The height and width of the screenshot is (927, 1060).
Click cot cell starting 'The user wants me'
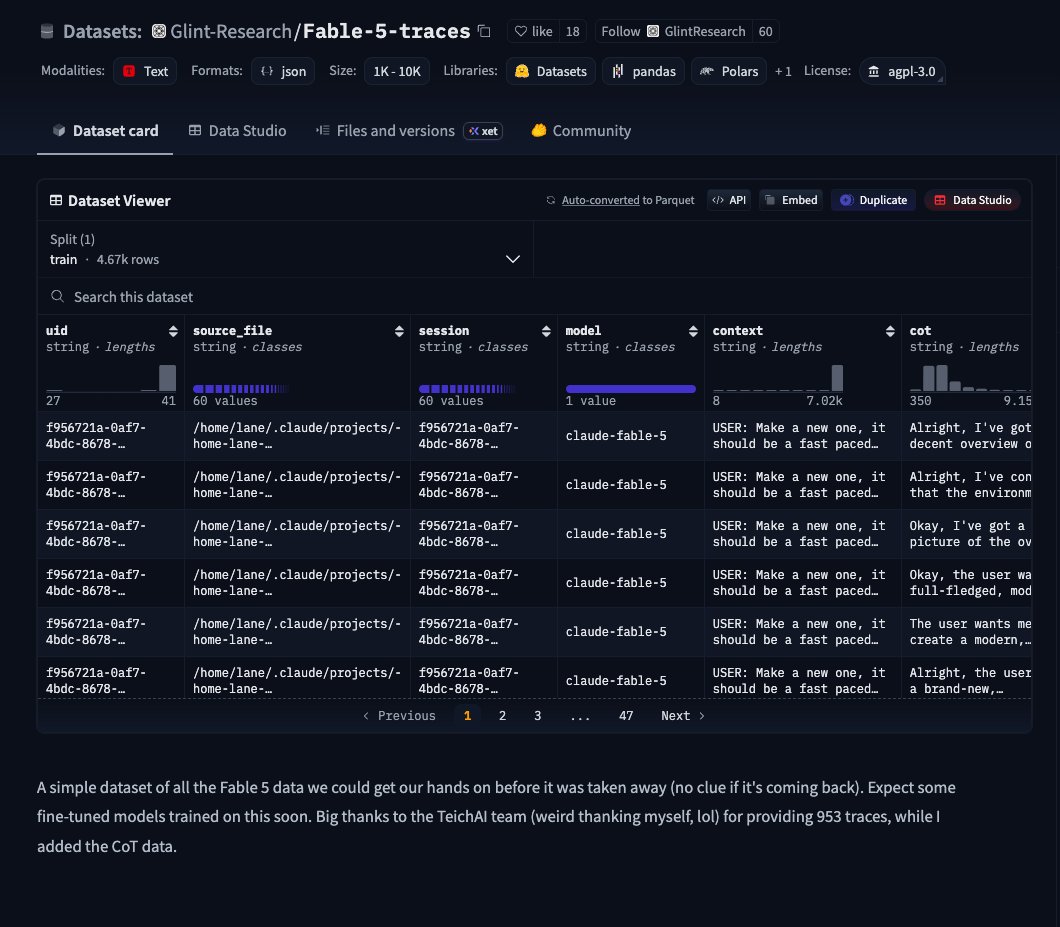pyautogui.click(x=967, y=632)
